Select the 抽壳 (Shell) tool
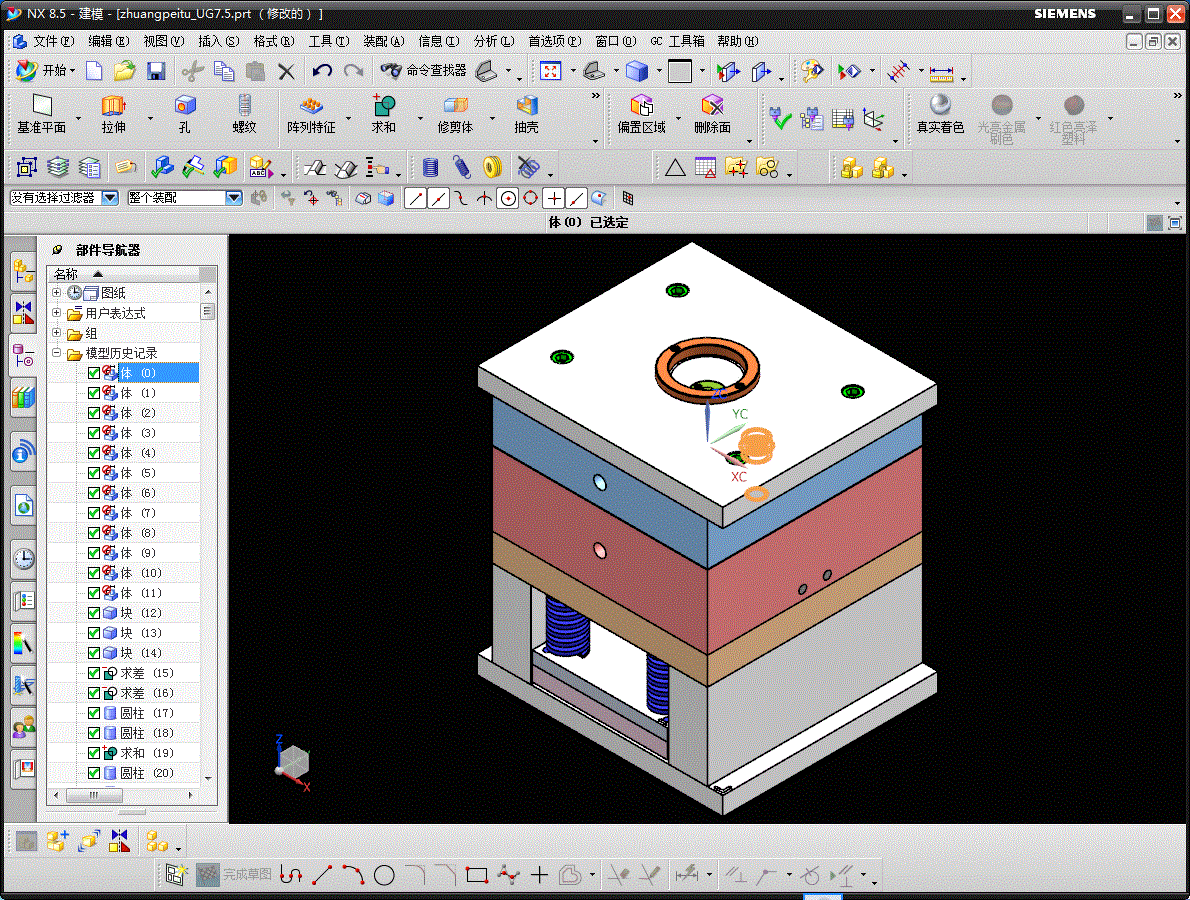Viewport: 1190px width, 900px height. [526, 113]
